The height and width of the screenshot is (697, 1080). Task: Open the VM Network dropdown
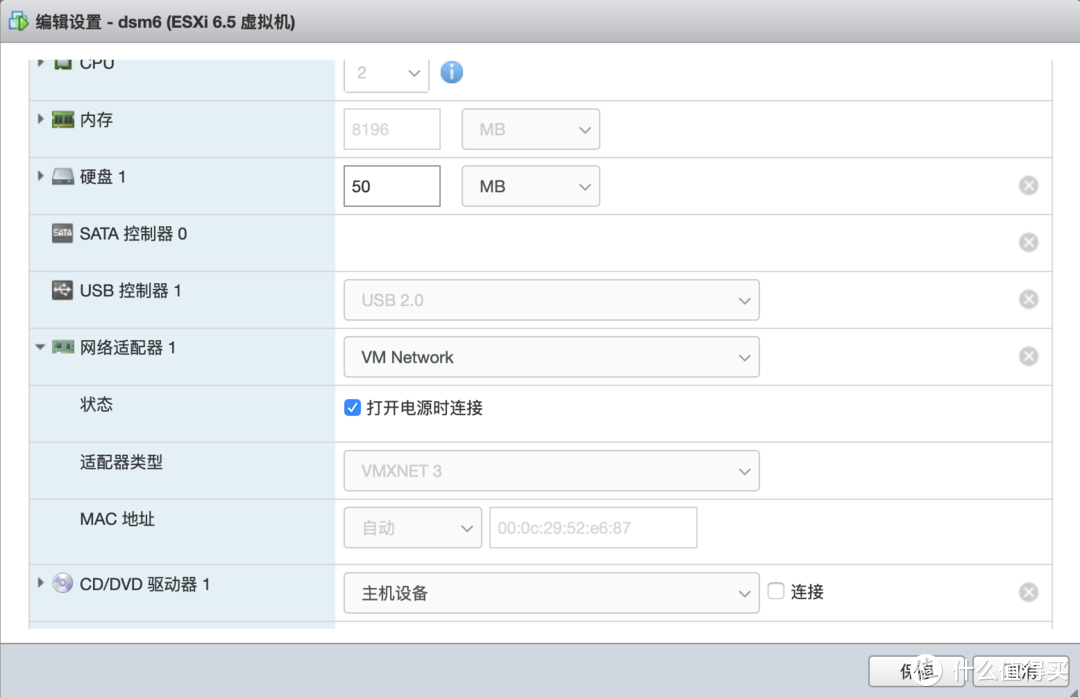point(552,357)
